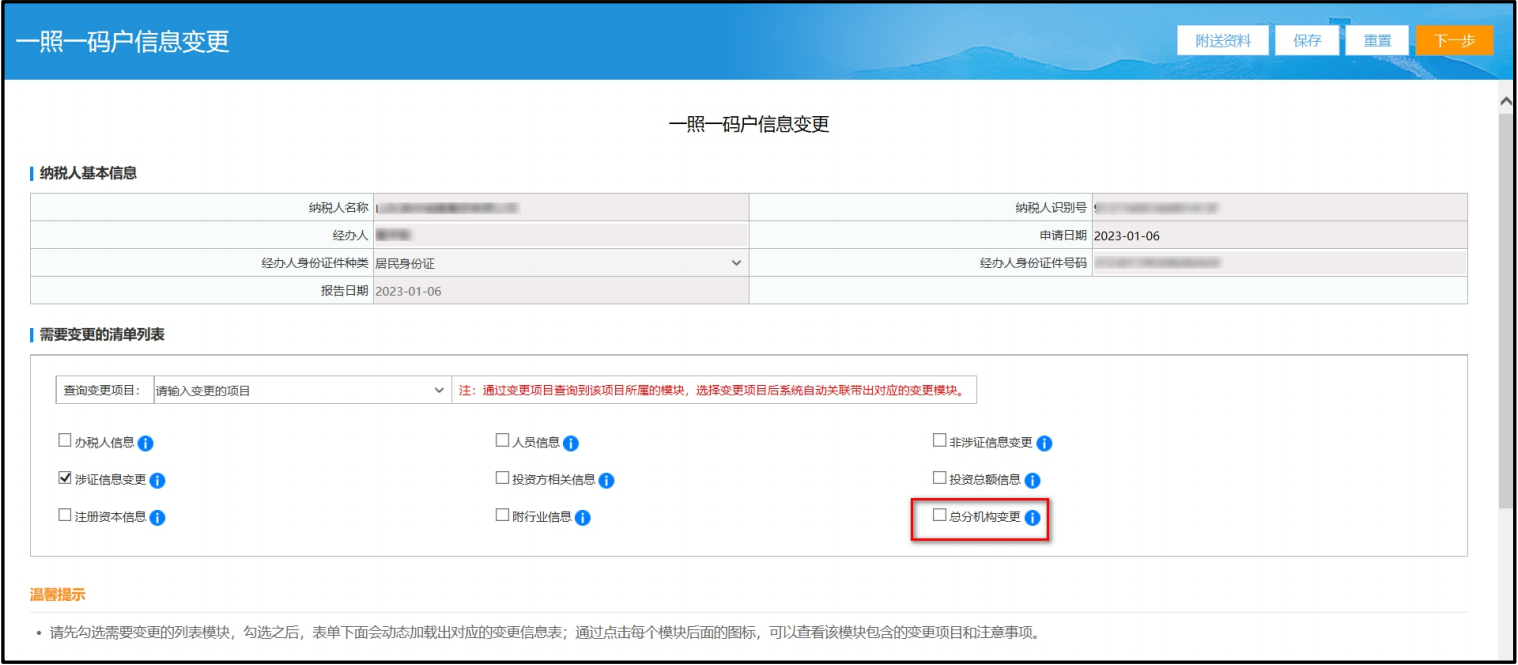Enable the 总分机构变更 checkbox
The width and height of the screenshot is (1518, 665).
pyautogui.click(x=939, y=516)
